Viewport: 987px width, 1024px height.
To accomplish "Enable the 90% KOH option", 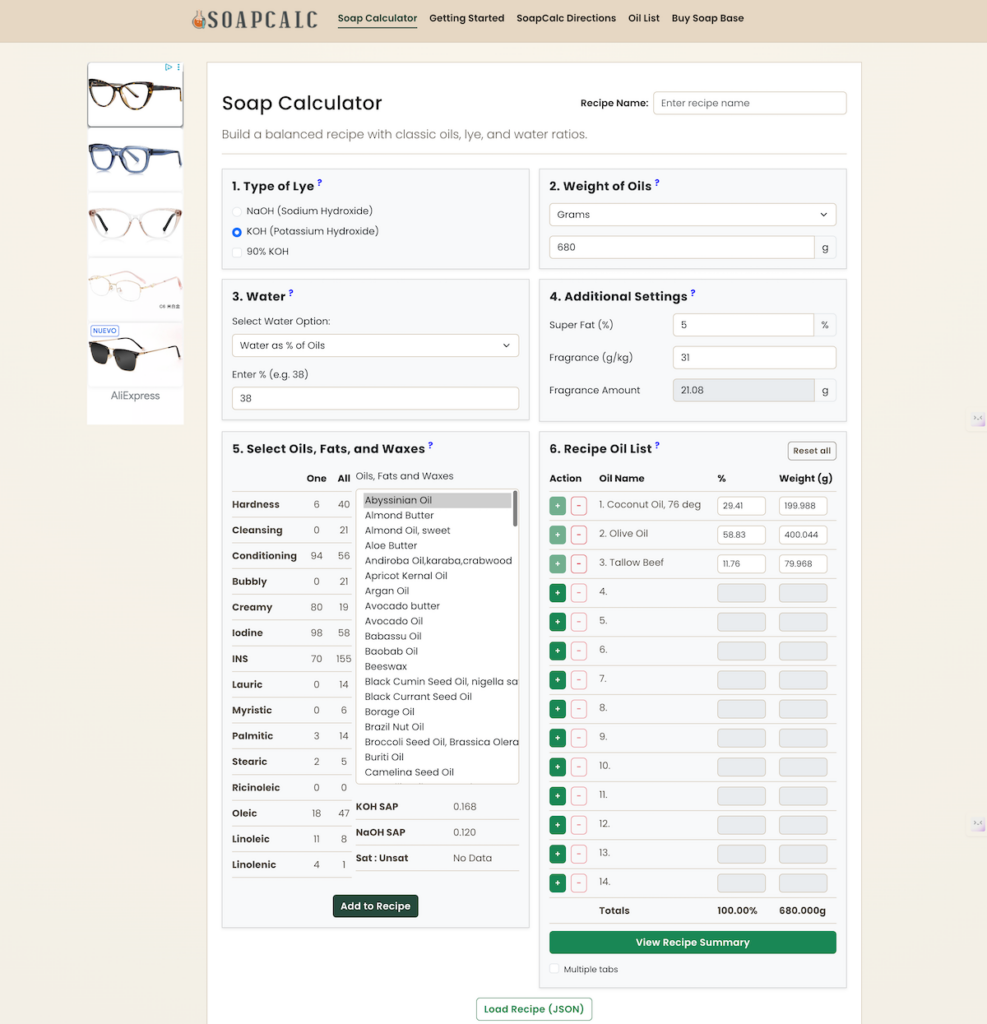I will tap(238, 251).
